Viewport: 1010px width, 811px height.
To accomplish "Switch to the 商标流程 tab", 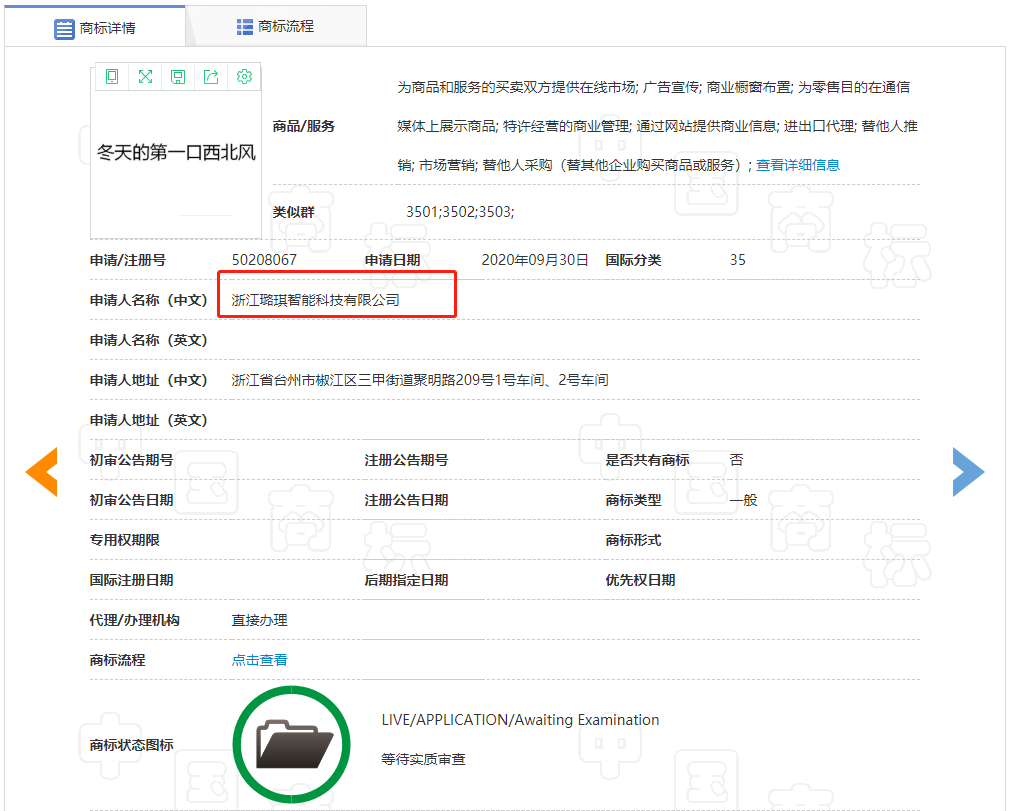I will [276, 27].
